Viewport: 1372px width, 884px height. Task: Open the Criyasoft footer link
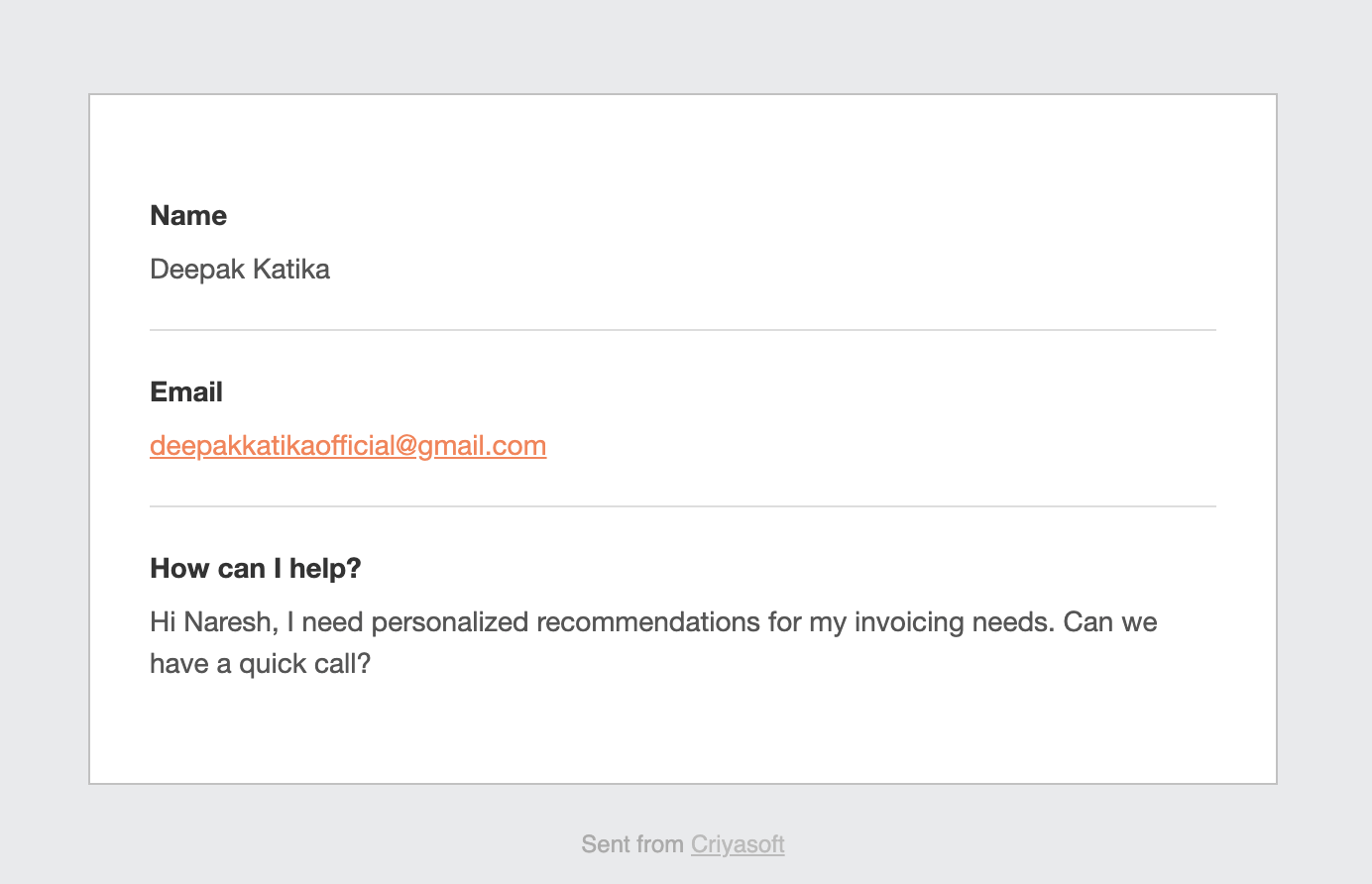click(738, 844)
